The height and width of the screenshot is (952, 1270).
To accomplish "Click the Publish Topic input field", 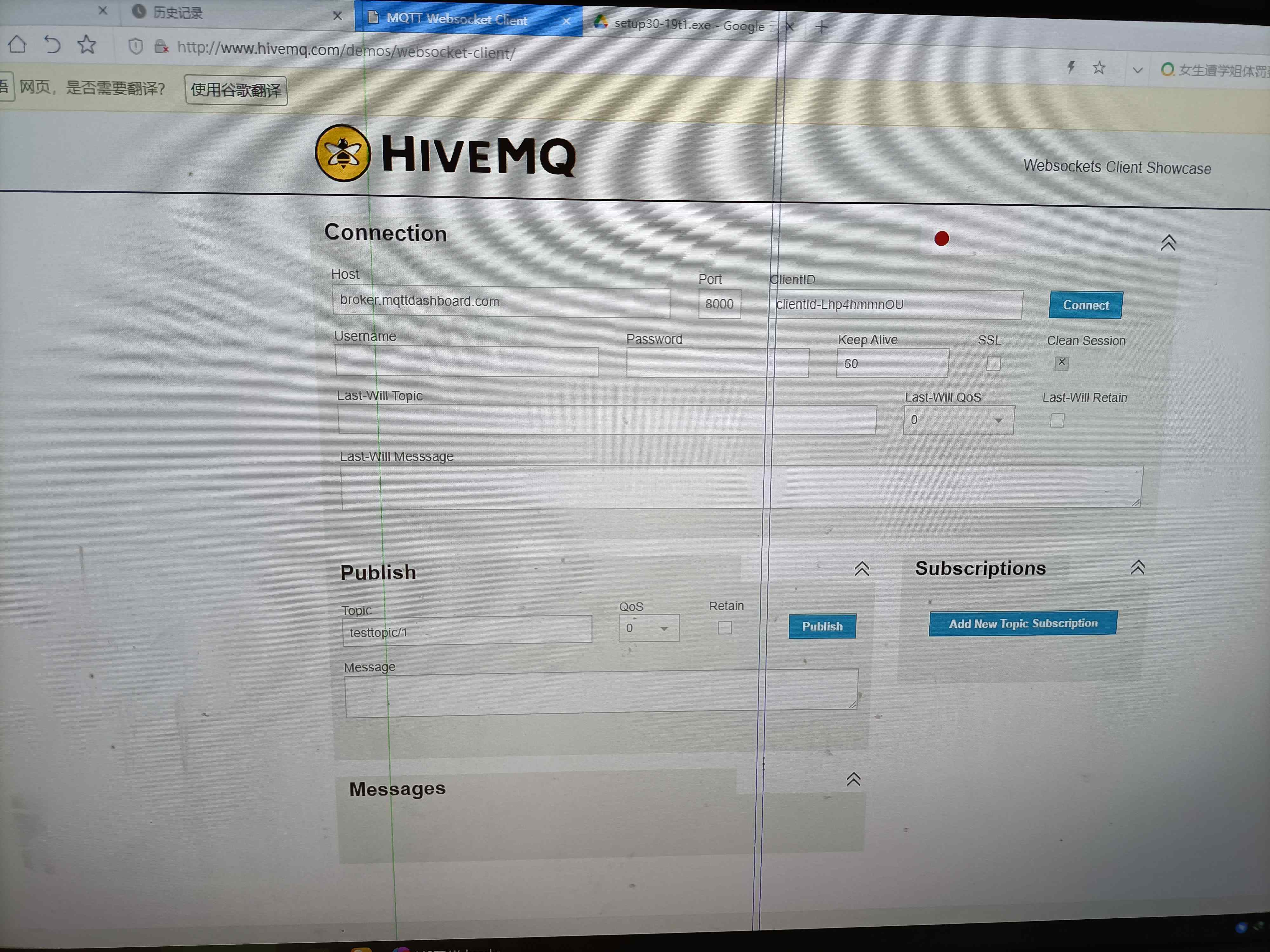I will pos(467,631).
